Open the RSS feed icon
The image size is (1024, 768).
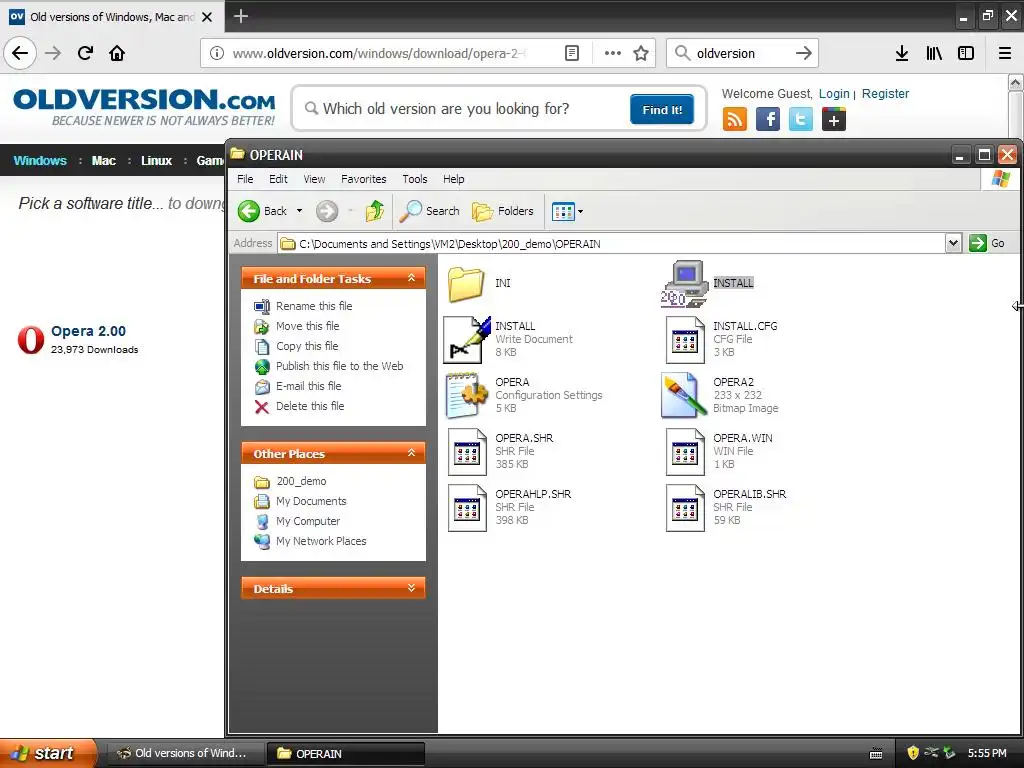(735, 120)
